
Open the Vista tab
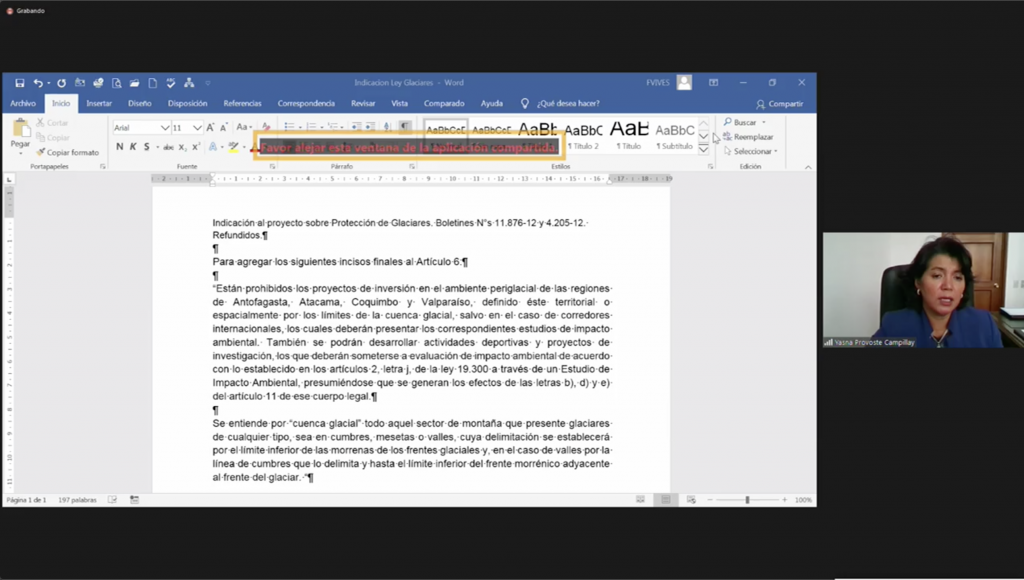(400, 103)
